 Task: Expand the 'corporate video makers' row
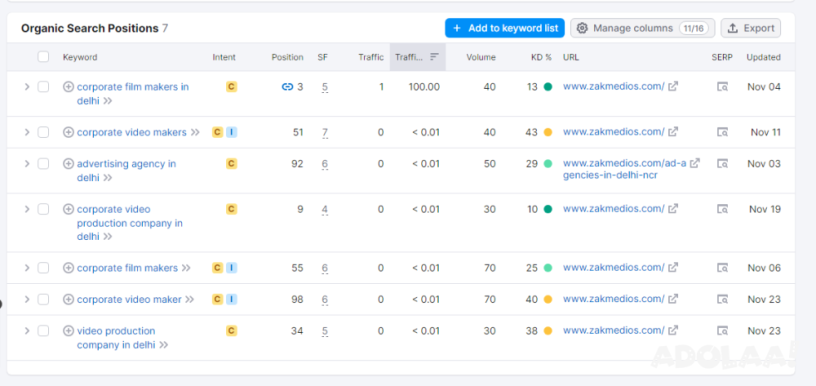click(x=27, y=132)
